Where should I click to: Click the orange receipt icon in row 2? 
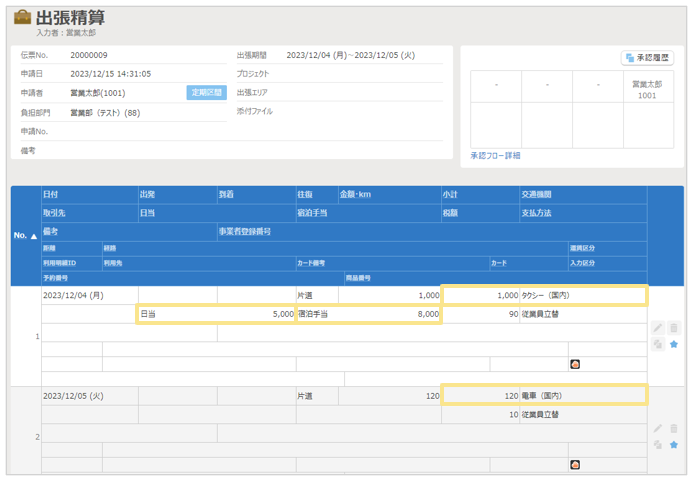coord(575,464)
